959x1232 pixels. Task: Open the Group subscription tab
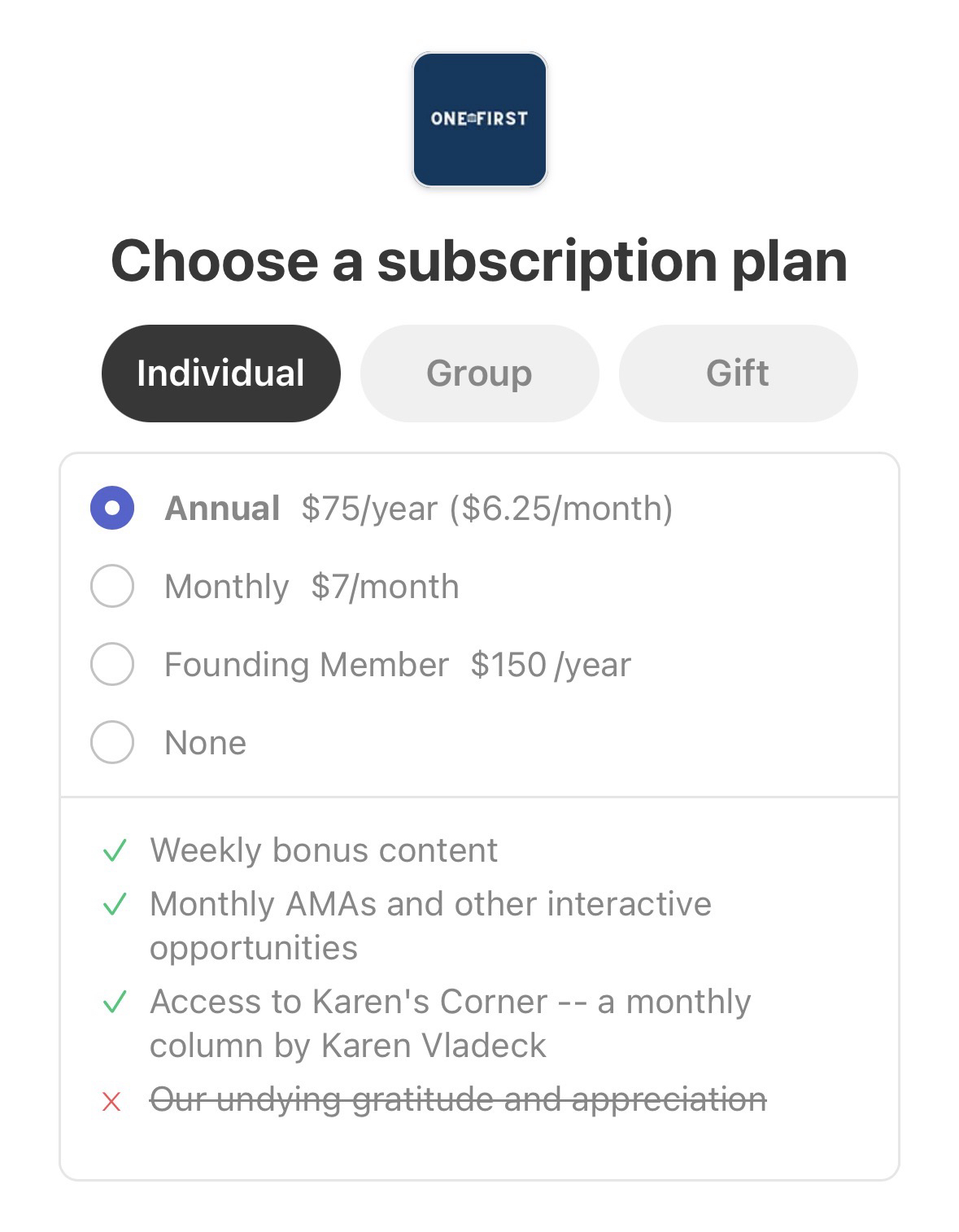click(x=479, y=374)
